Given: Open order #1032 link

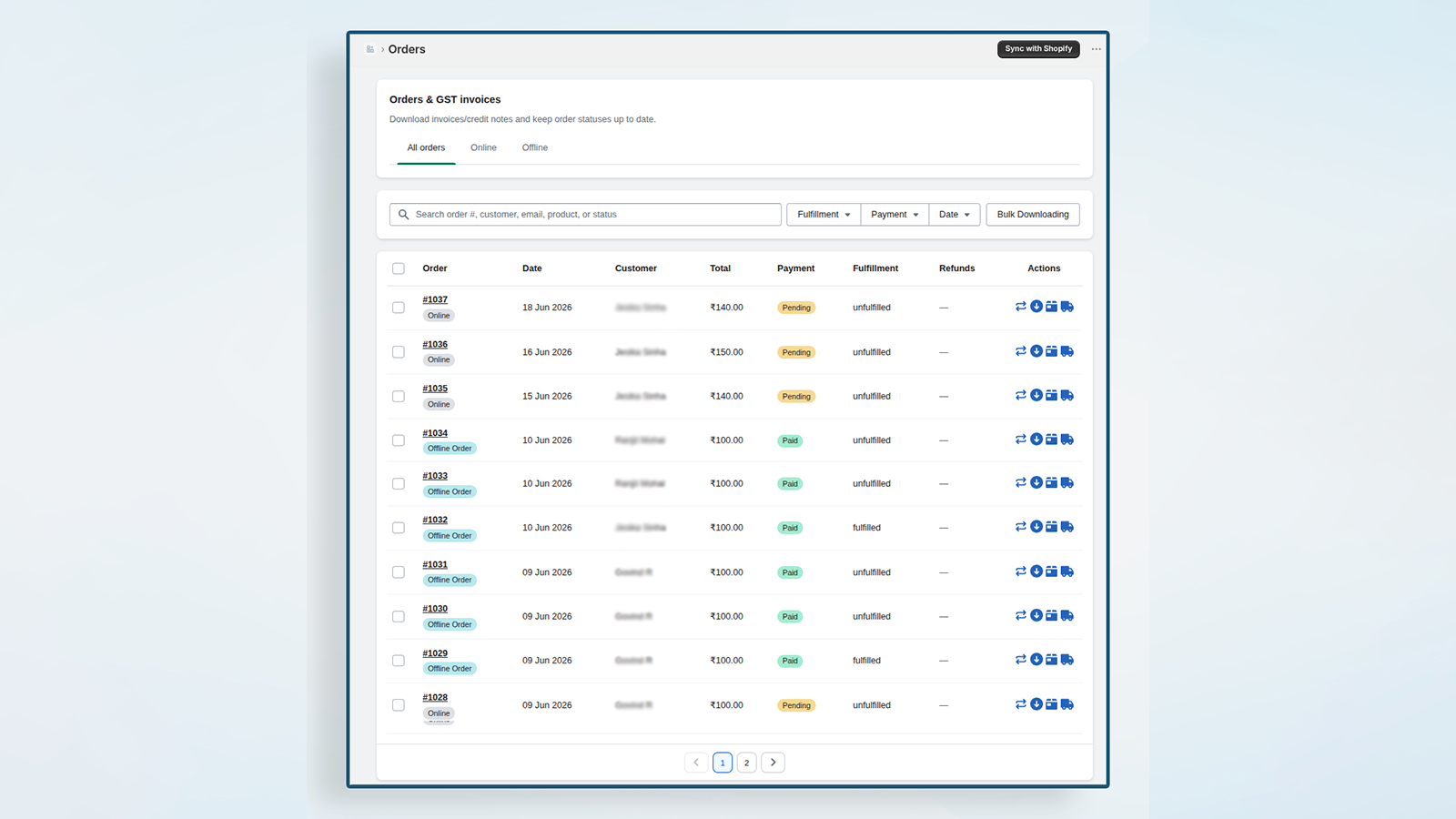Looking at the screenshot, I should click(x=435, y=521).
